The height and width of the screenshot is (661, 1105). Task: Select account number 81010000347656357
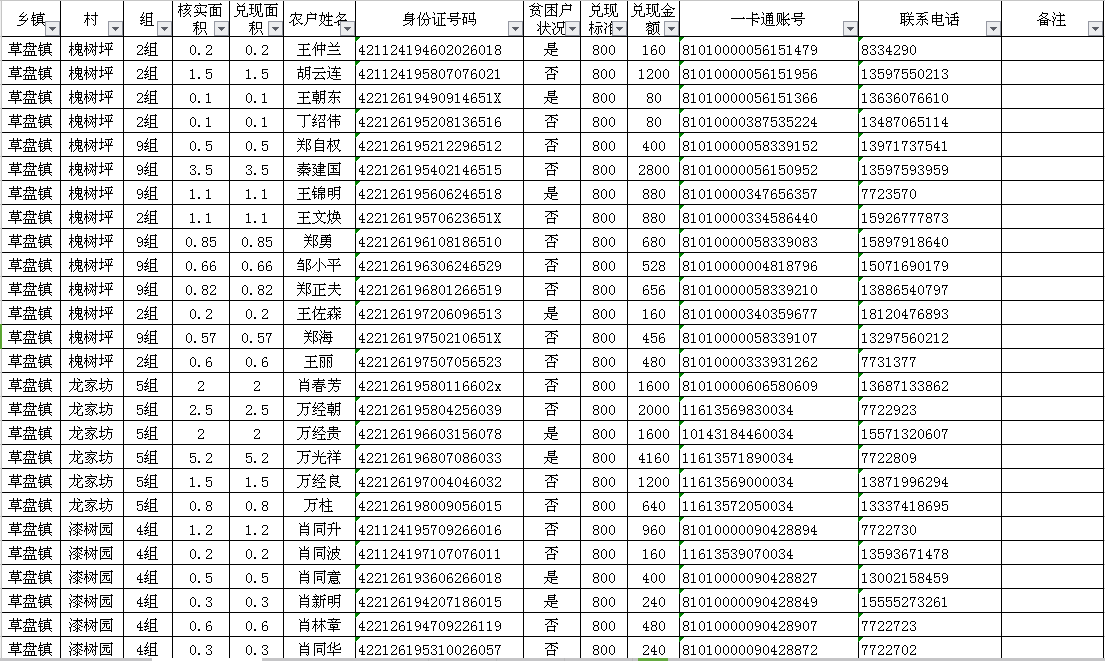tap(750, 194)
